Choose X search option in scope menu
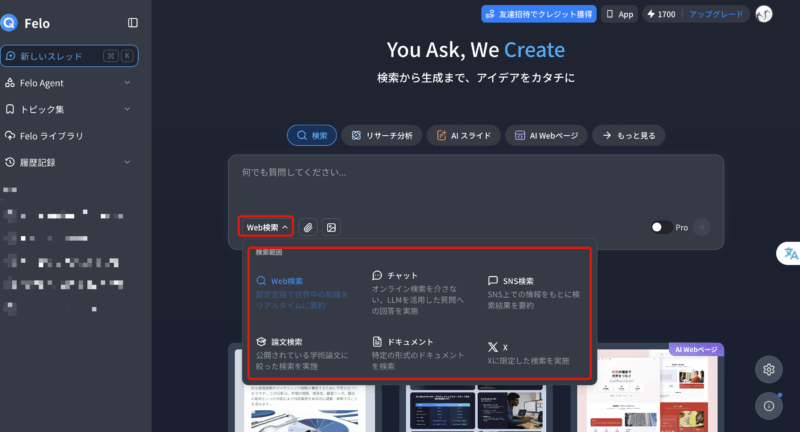Image resolution: width=800 pixels, height=432 pixels. (529, 353)
